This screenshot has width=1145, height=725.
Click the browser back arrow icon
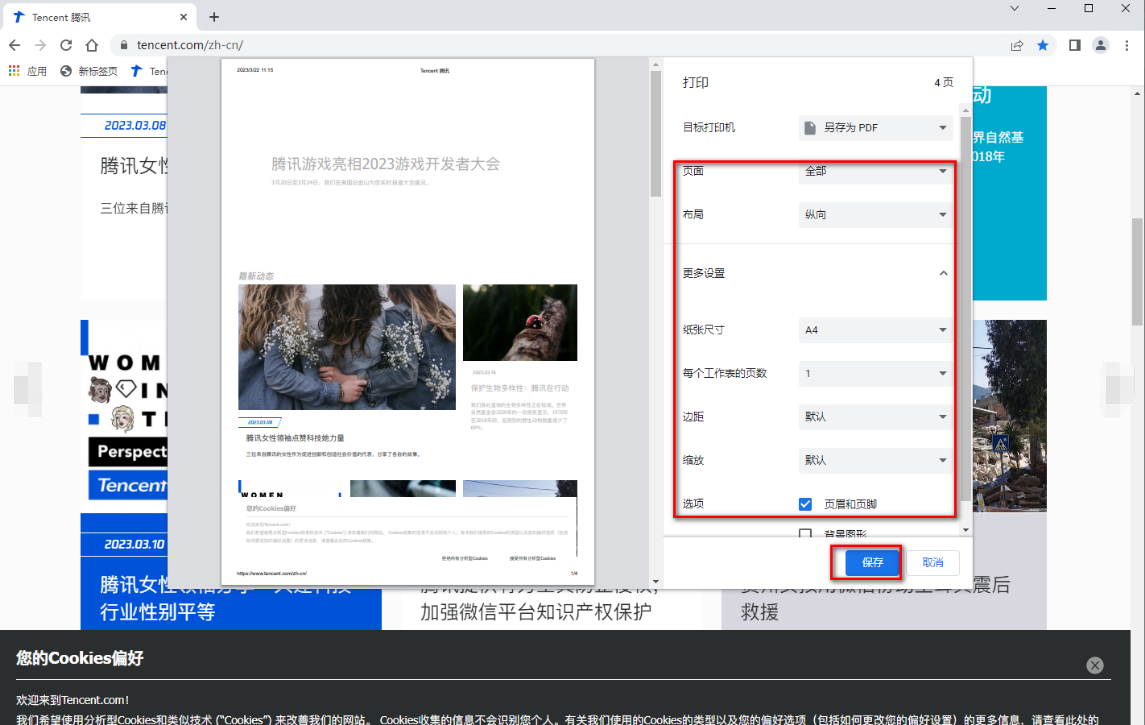(x=14, y=45)
